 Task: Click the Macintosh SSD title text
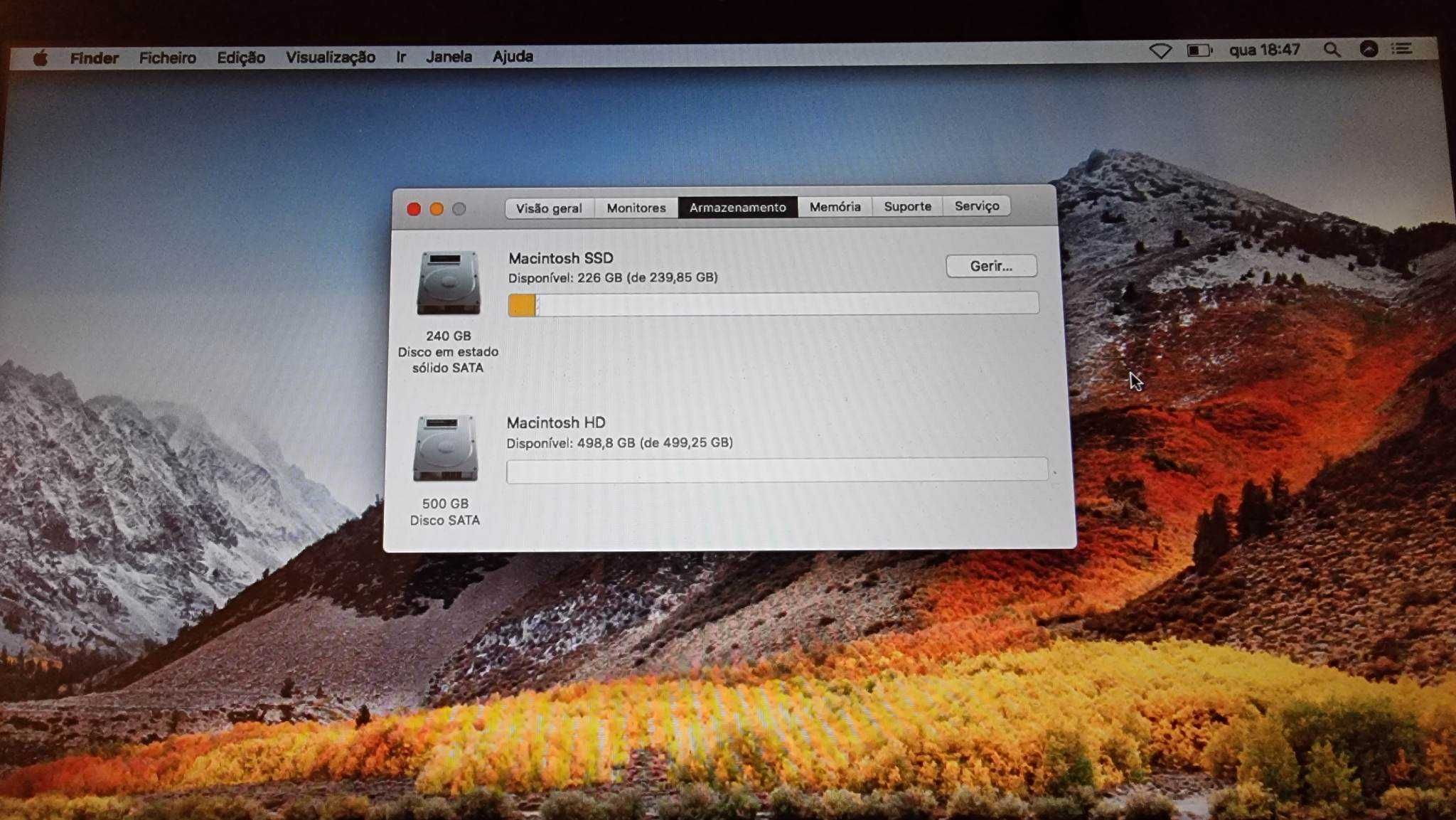[561, 258]
